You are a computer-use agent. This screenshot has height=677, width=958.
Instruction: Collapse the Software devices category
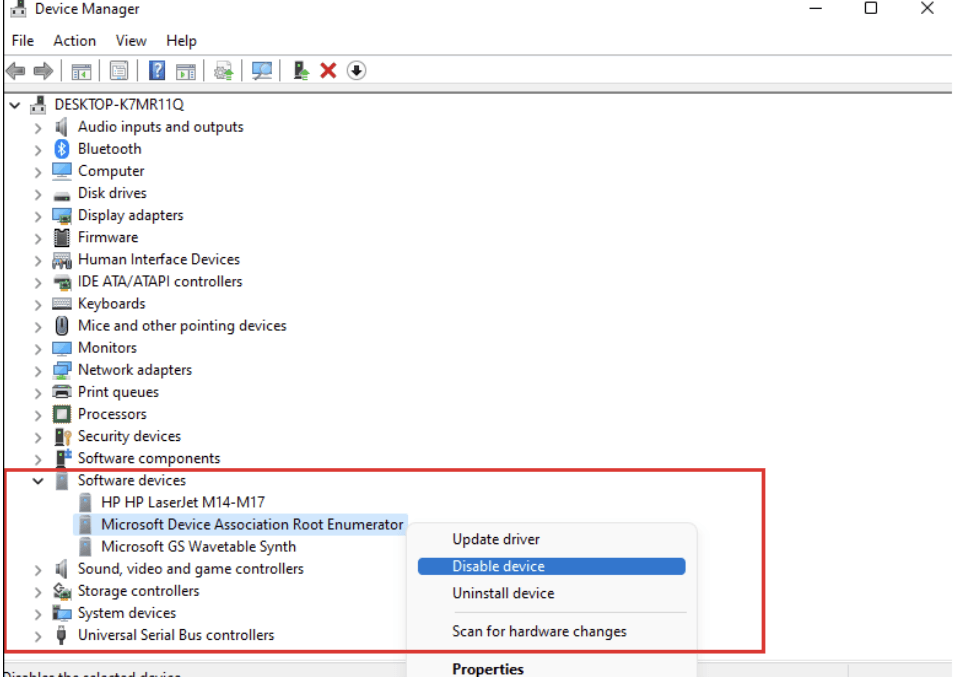click(38, 481)
